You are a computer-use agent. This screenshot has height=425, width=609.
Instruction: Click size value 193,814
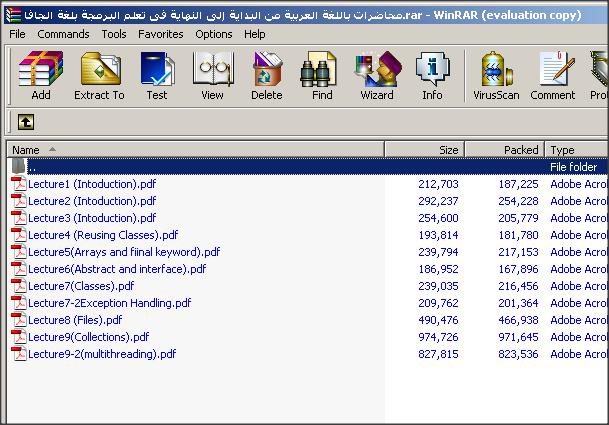click(x=438, y=235)
